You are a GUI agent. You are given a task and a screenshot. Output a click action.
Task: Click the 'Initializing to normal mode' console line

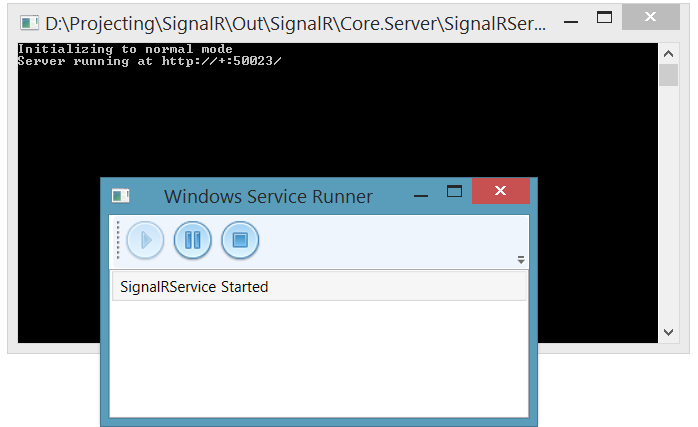click(125, 49)
